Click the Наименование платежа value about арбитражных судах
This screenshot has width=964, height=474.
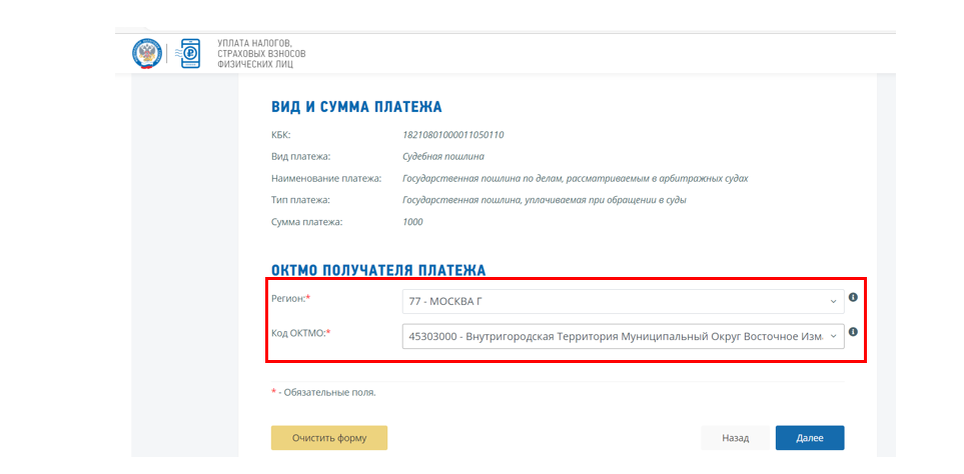pos(575,178)
